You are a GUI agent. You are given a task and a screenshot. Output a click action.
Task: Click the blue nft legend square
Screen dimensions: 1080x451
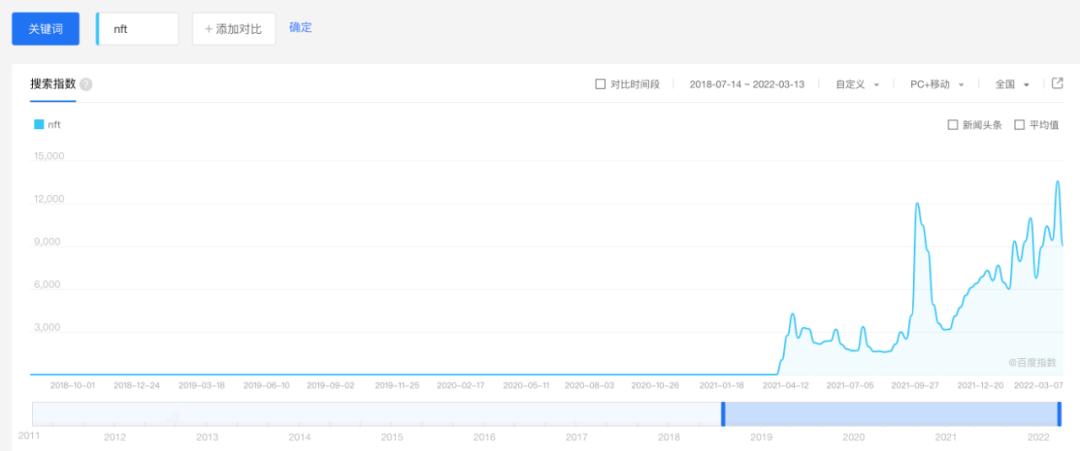(x=39, y=125)
